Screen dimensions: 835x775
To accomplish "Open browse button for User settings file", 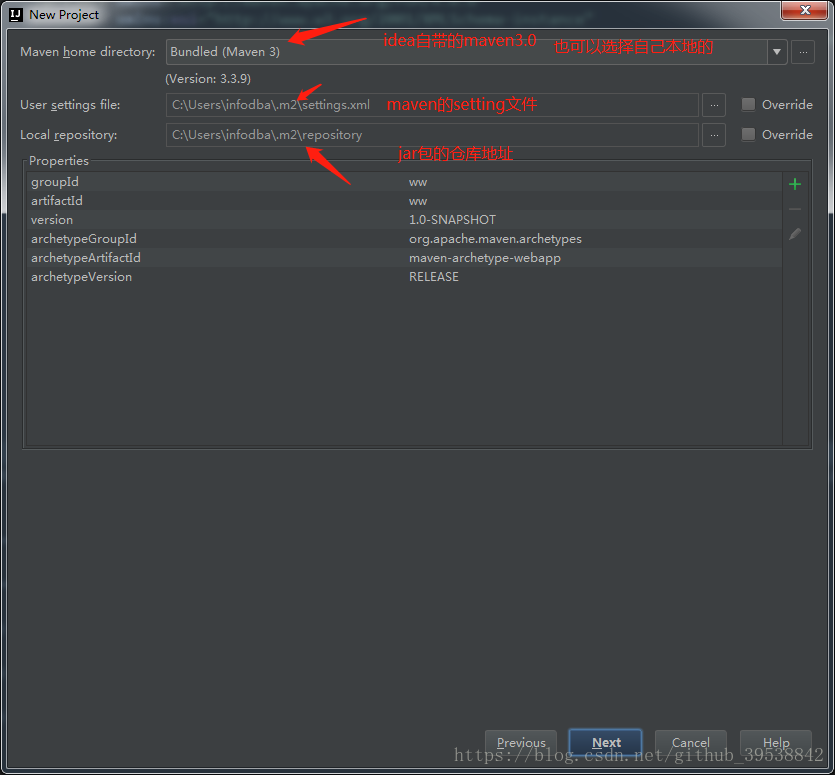I will [x=714, y=105].
